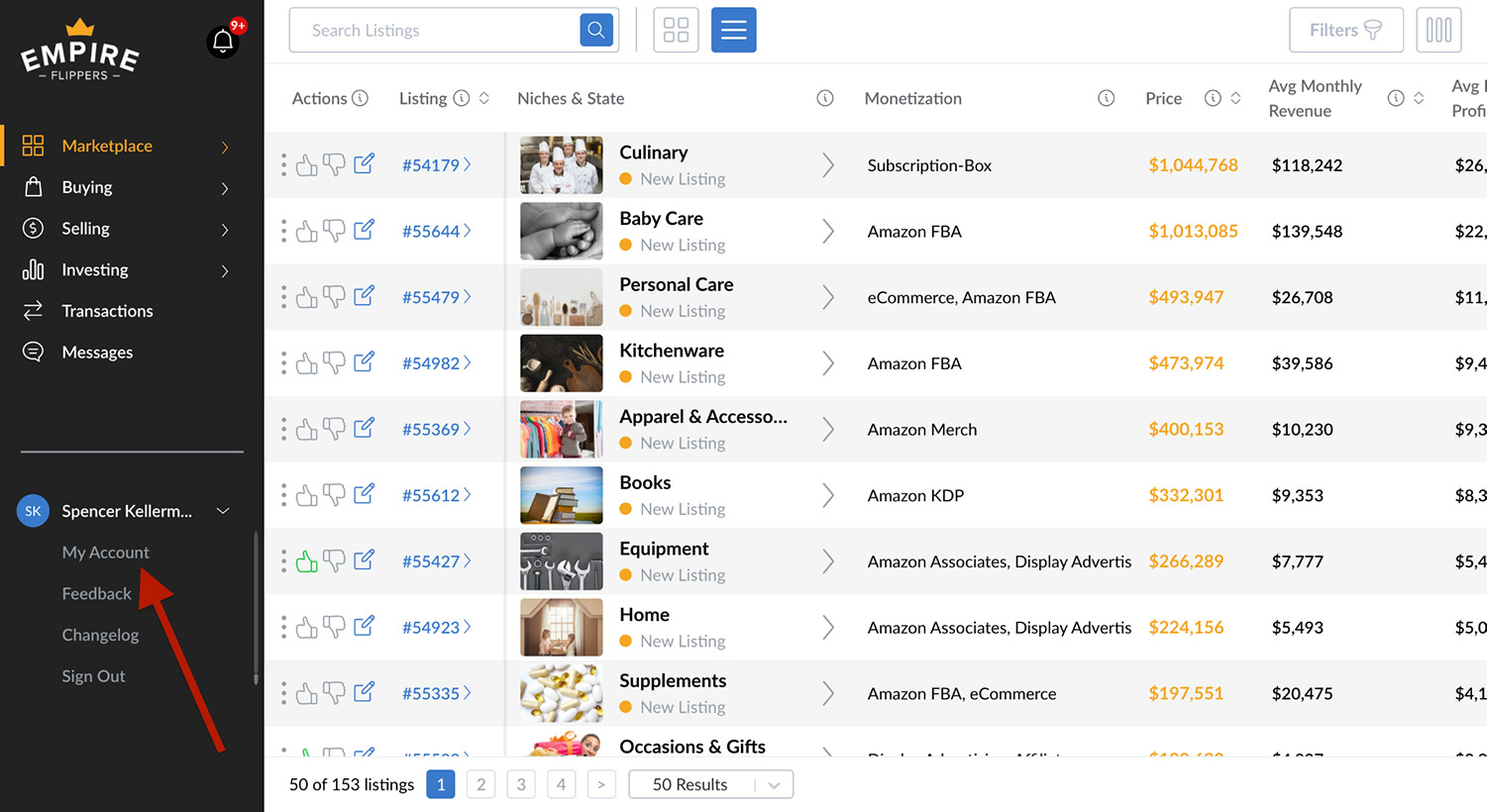1487x812 pixels.
Task: Open Marketplace in the sidebar
Action: (107, 146)
